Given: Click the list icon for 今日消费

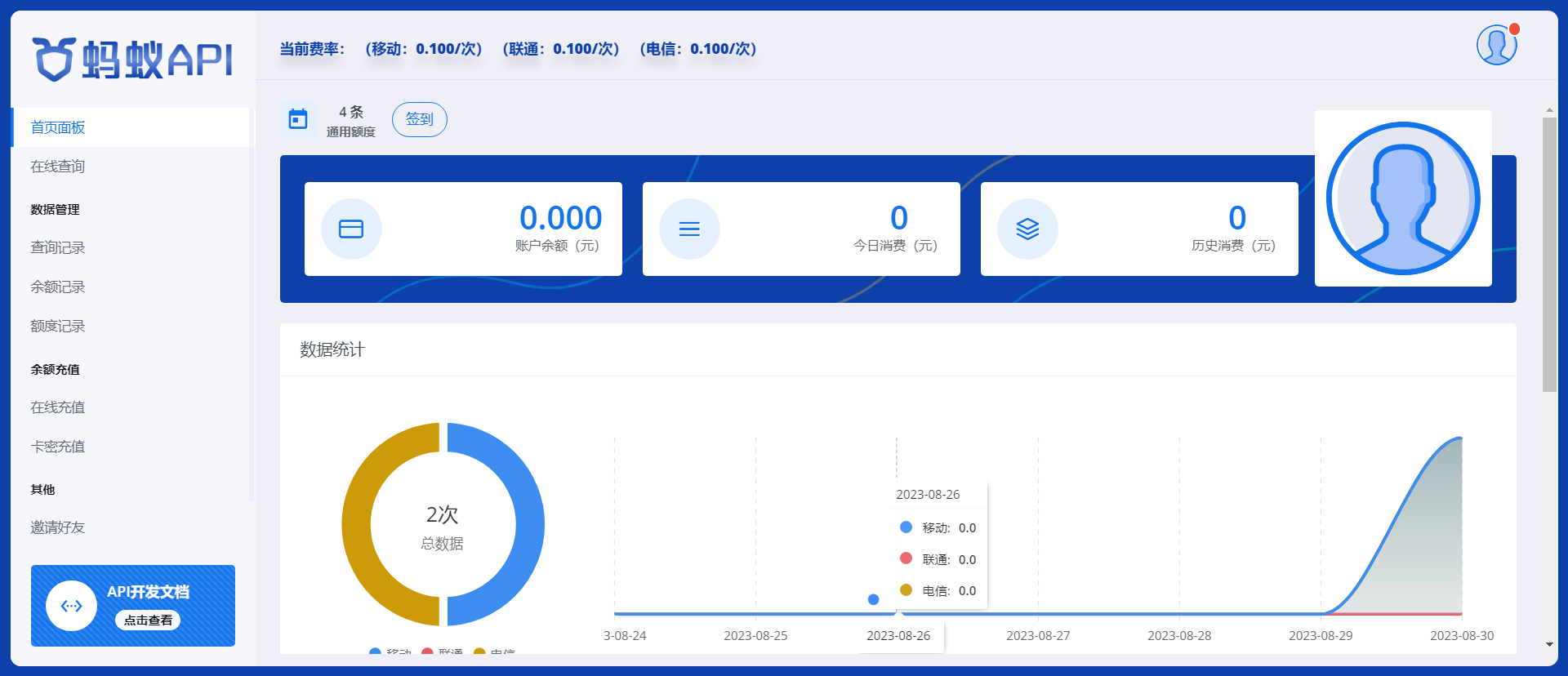Looking at the screenshot, I should pos(689,229).
